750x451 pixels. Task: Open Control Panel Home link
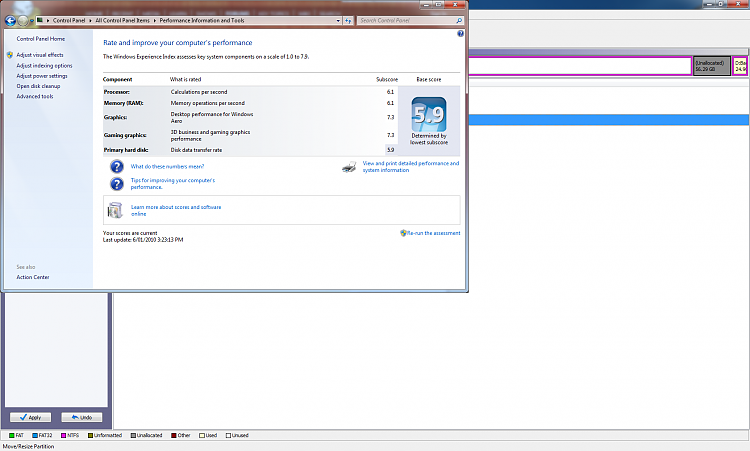(41, 39)
